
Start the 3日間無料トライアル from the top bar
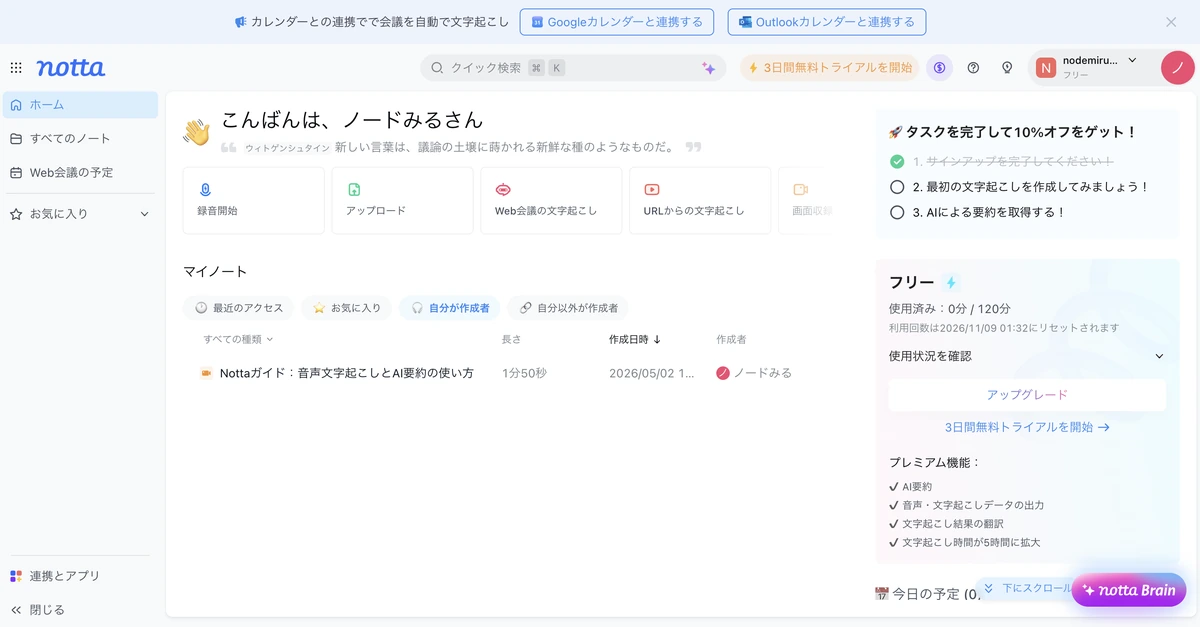830,68
